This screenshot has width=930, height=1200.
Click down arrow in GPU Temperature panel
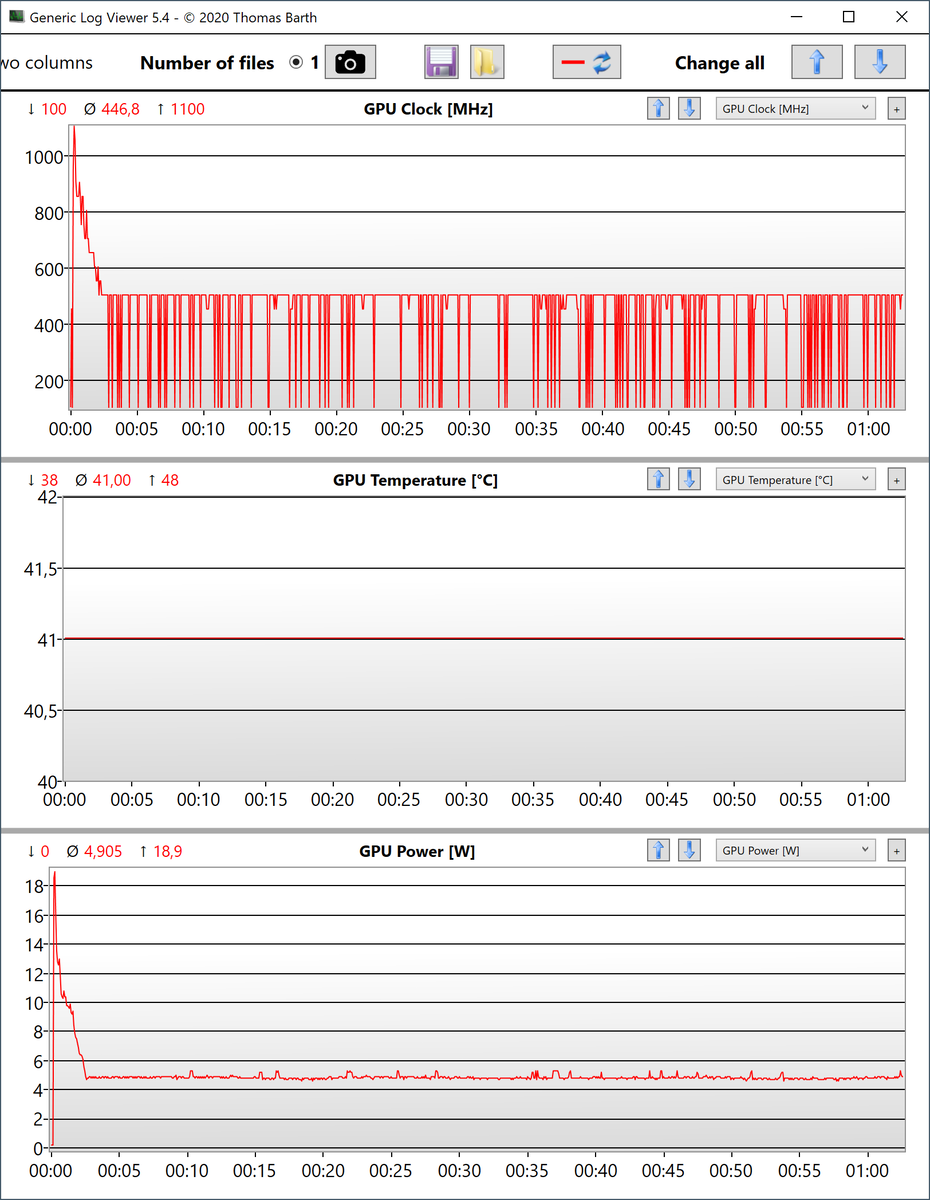tap(689, 480)
